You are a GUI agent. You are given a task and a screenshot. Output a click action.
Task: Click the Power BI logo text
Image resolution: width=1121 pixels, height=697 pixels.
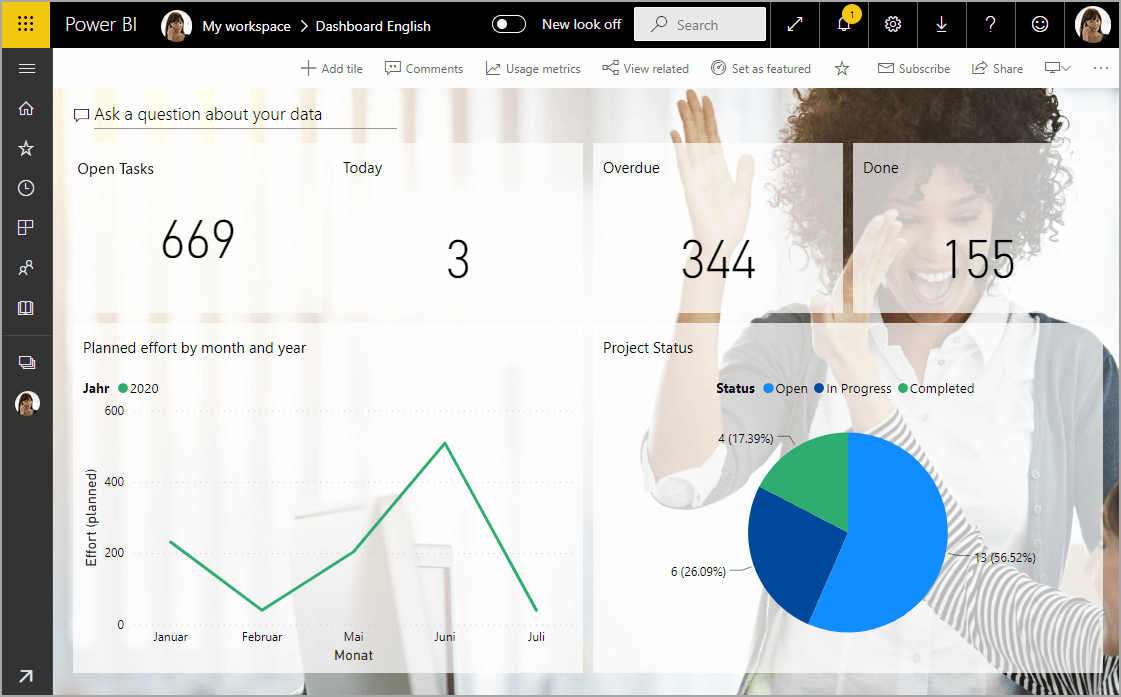point(101,24)
